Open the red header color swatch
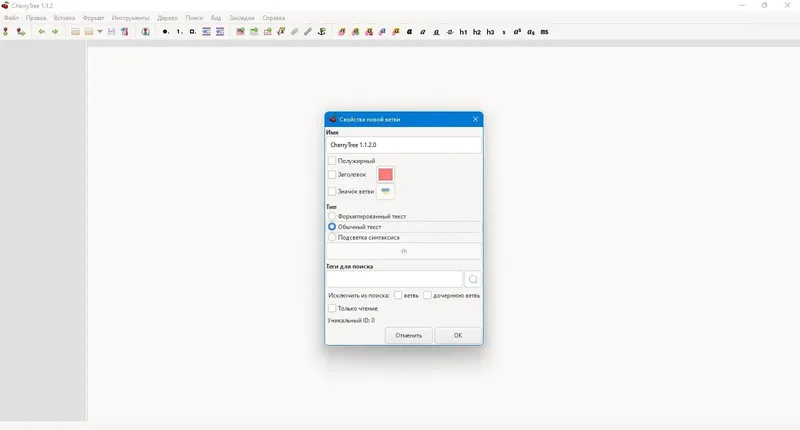 coord(385,174)
